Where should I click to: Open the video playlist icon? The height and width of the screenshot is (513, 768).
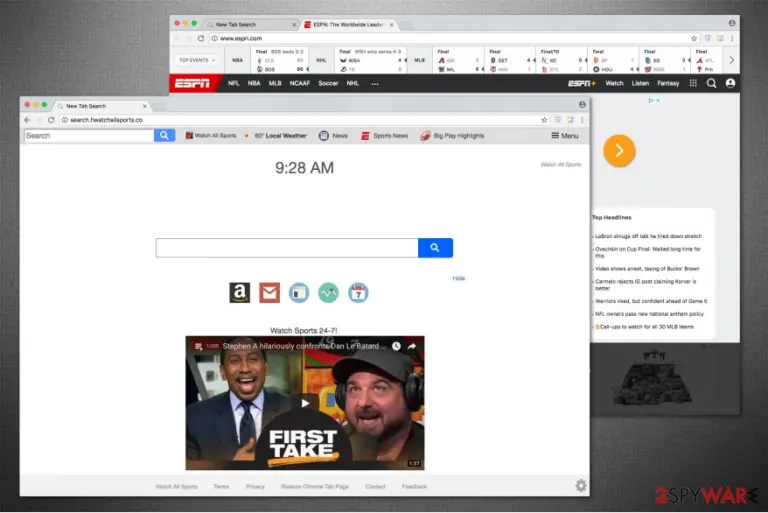coord(198,346)
